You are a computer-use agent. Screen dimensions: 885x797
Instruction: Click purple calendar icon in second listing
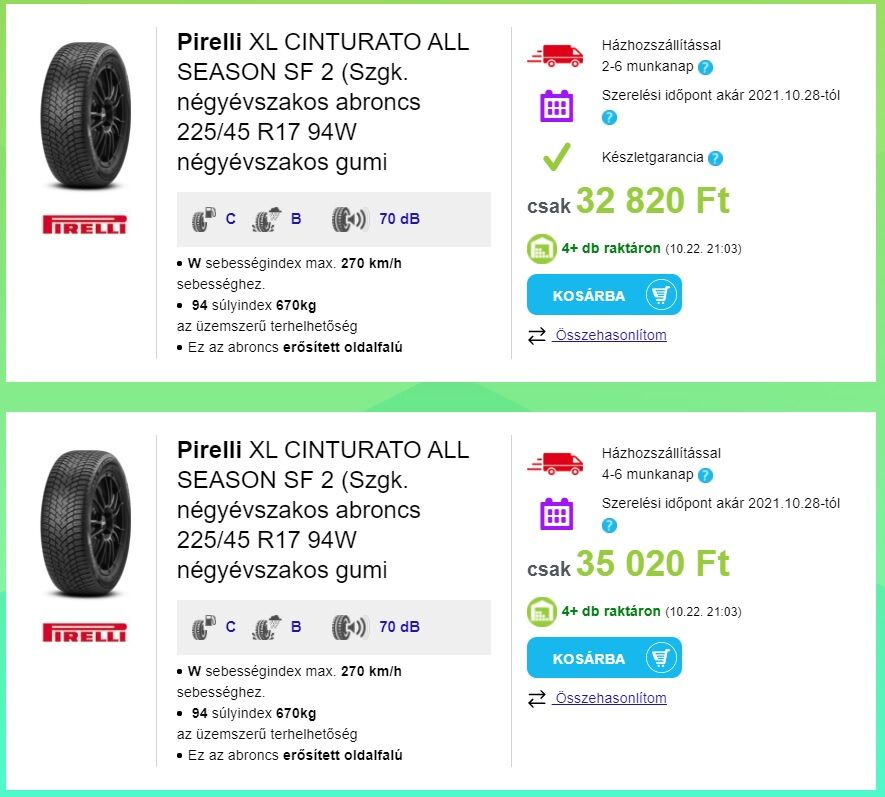coord(556,514)
